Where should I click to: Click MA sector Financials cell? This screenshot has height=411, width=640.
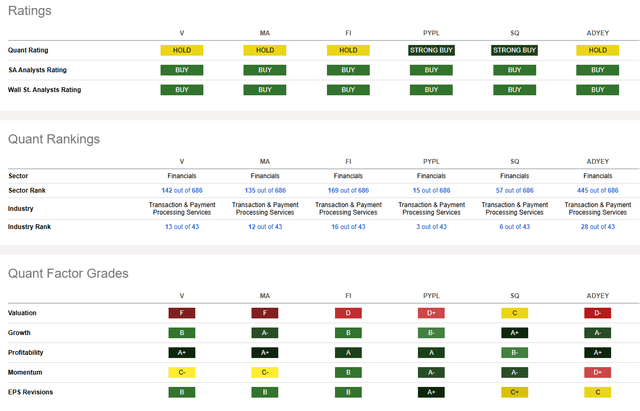[x=265, y=176]
